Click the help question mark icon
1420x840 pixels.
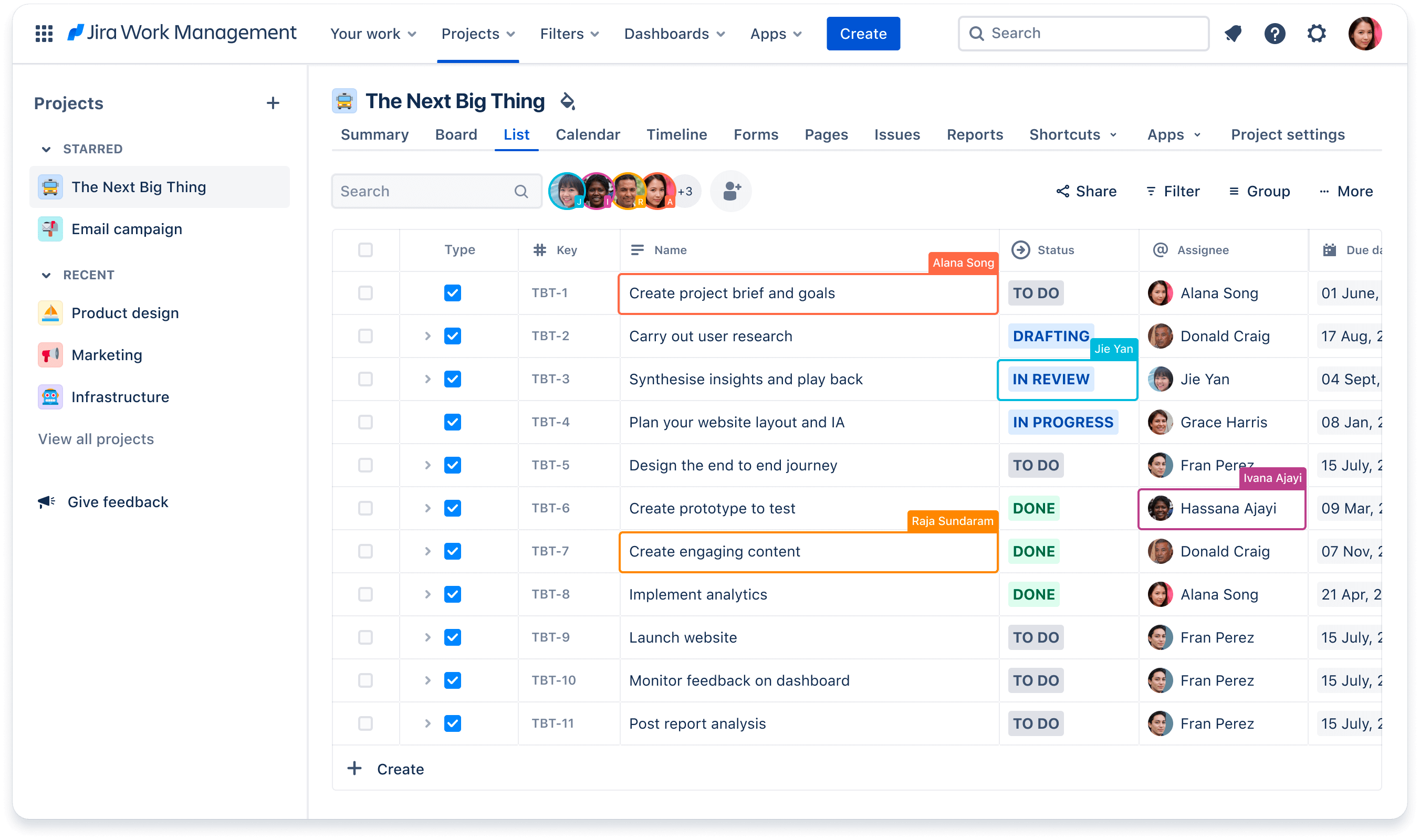[x=1275, y=33]
